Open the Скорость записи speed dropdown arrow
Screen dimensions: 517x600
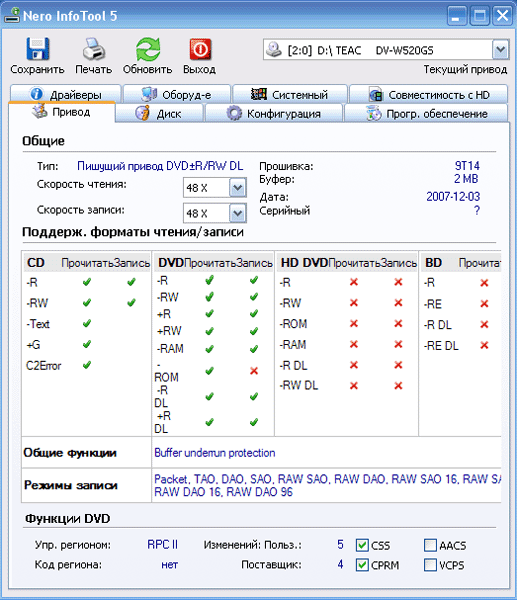[238, 213]
